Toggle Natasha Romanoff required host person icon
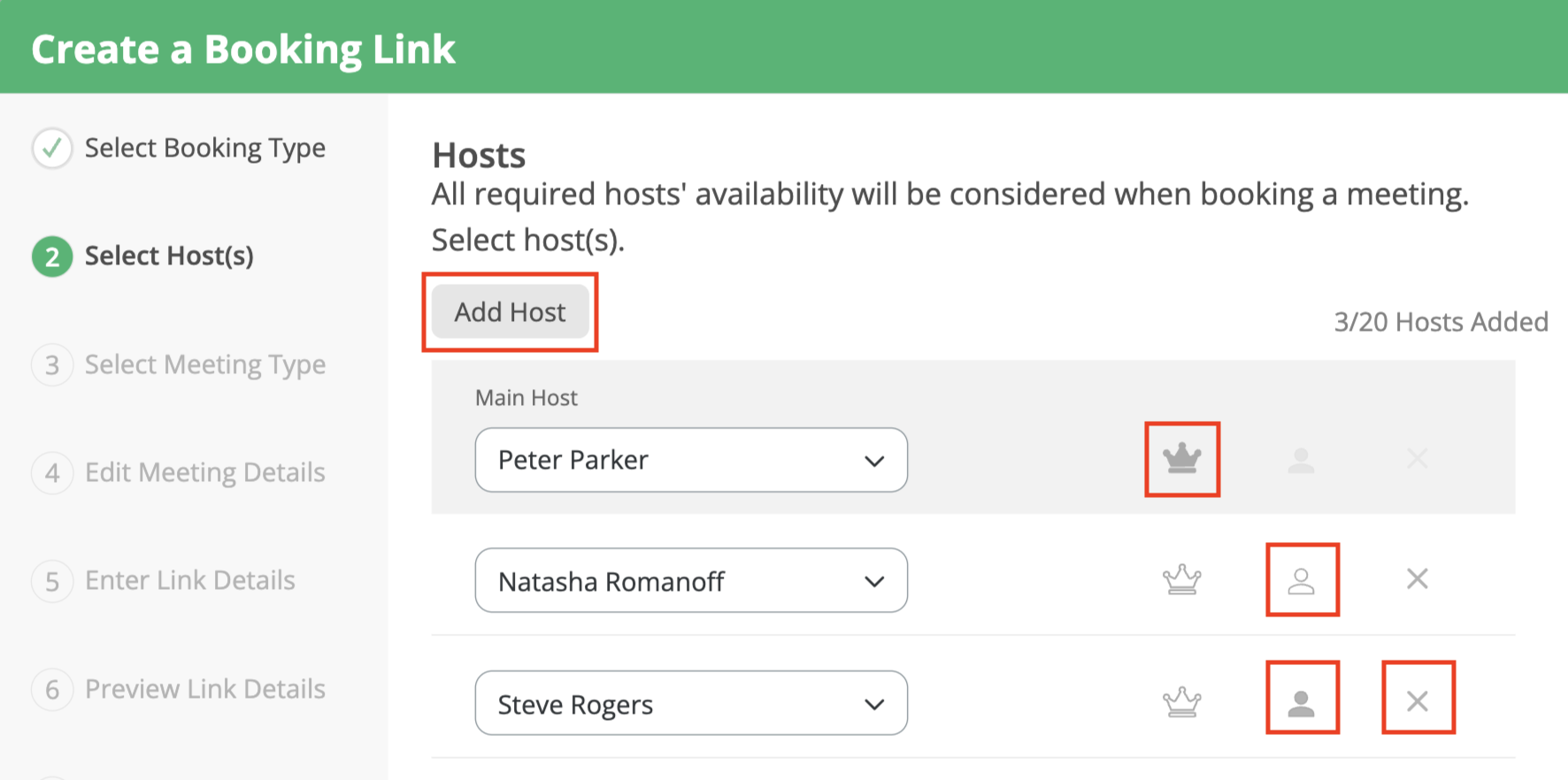Viewport: 1568px width, 780px height. tap(1302, 580)
